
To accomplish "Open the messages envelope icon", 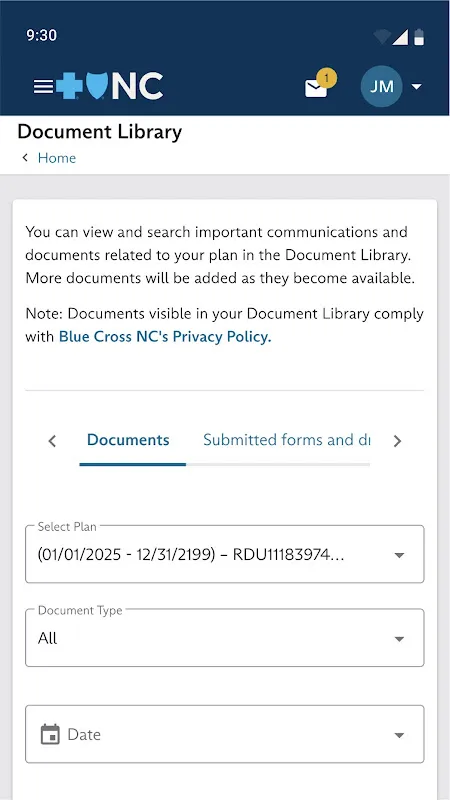I will click(x=316, y=89).
